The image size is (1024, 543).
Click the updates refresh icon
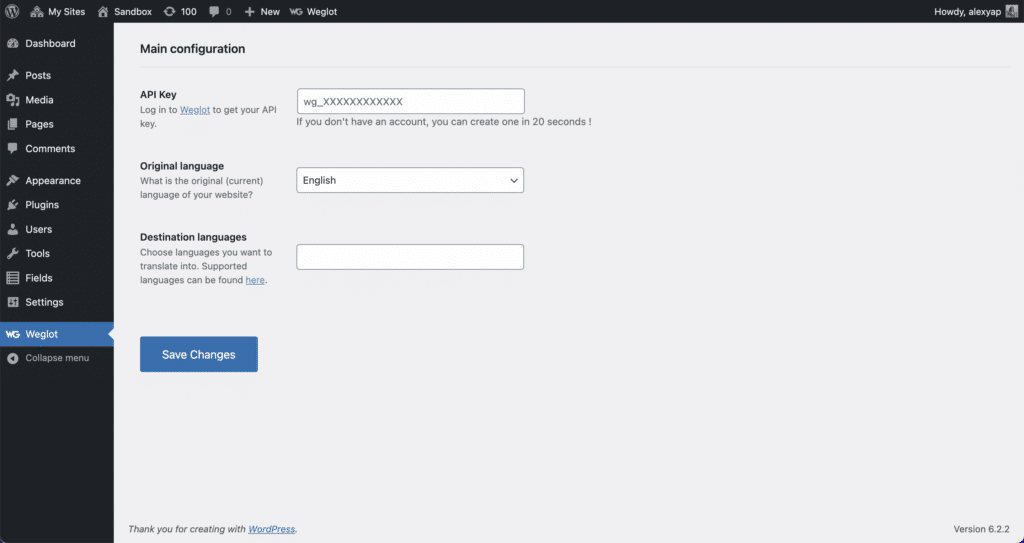click(169, 12)
